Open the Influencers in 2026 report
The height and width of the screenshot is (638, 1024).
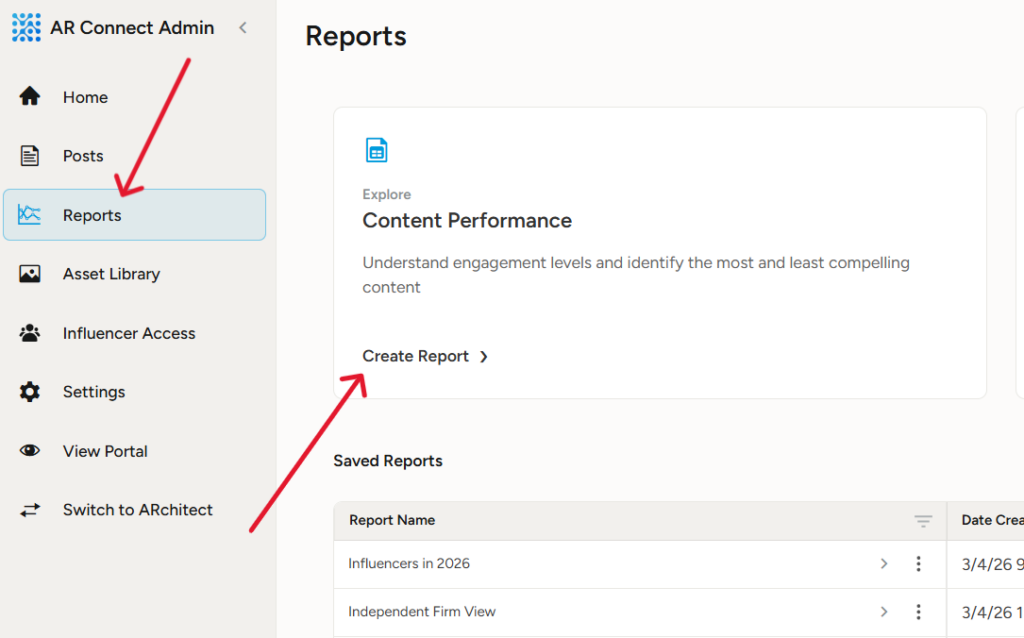(409, 563)
